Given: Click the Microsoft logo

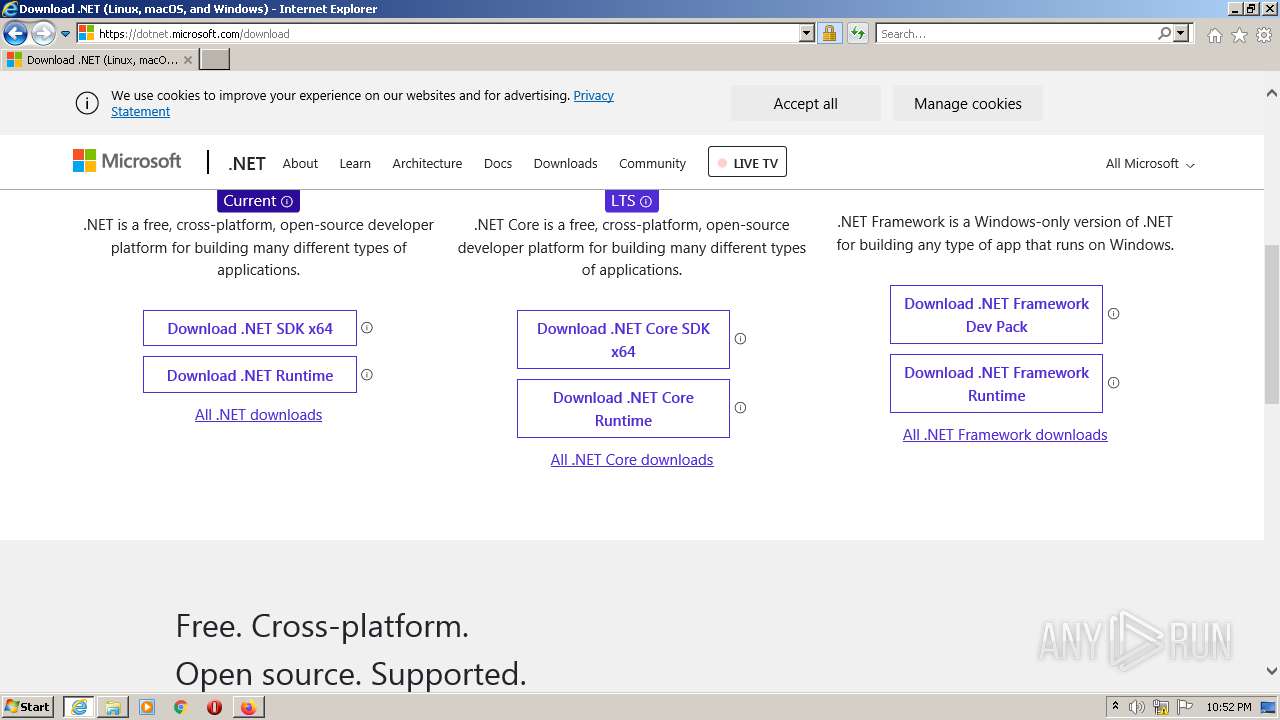Looking at the screenshot, I should click(127, 161).
